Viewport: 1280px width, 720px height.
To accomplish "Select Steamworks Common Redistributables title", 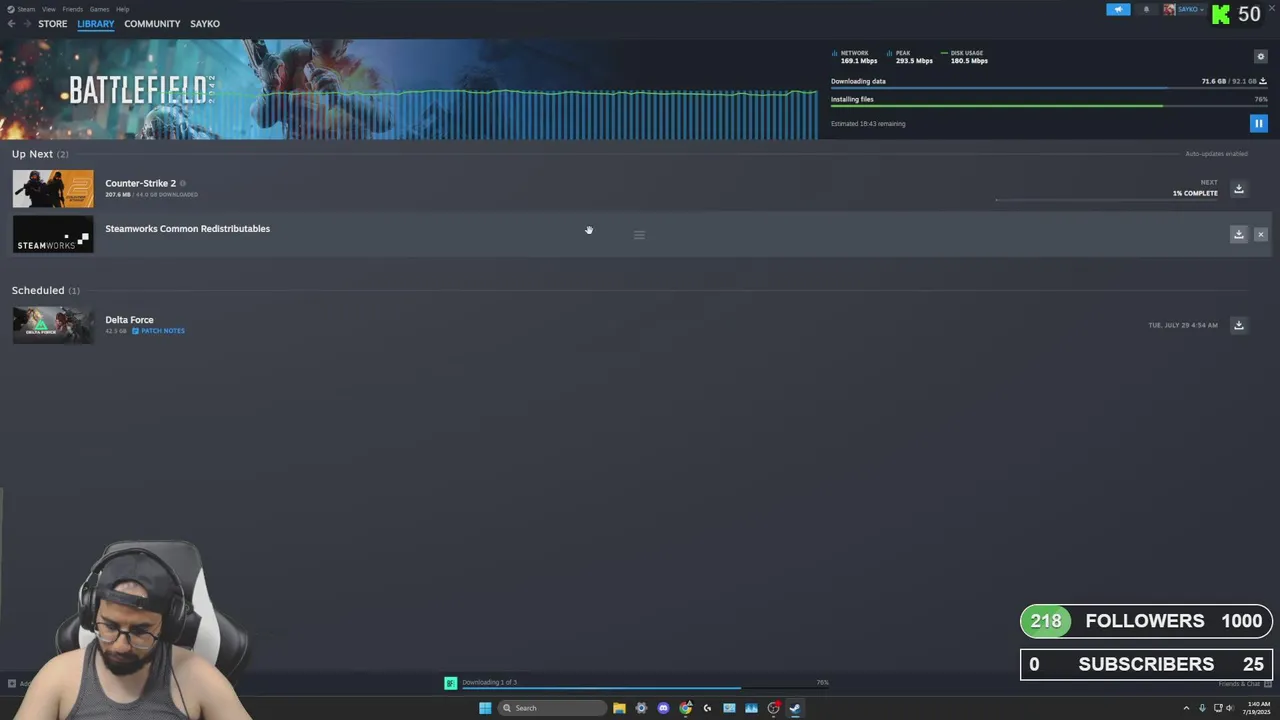I will pyautogui.click(x=187, y=229).
